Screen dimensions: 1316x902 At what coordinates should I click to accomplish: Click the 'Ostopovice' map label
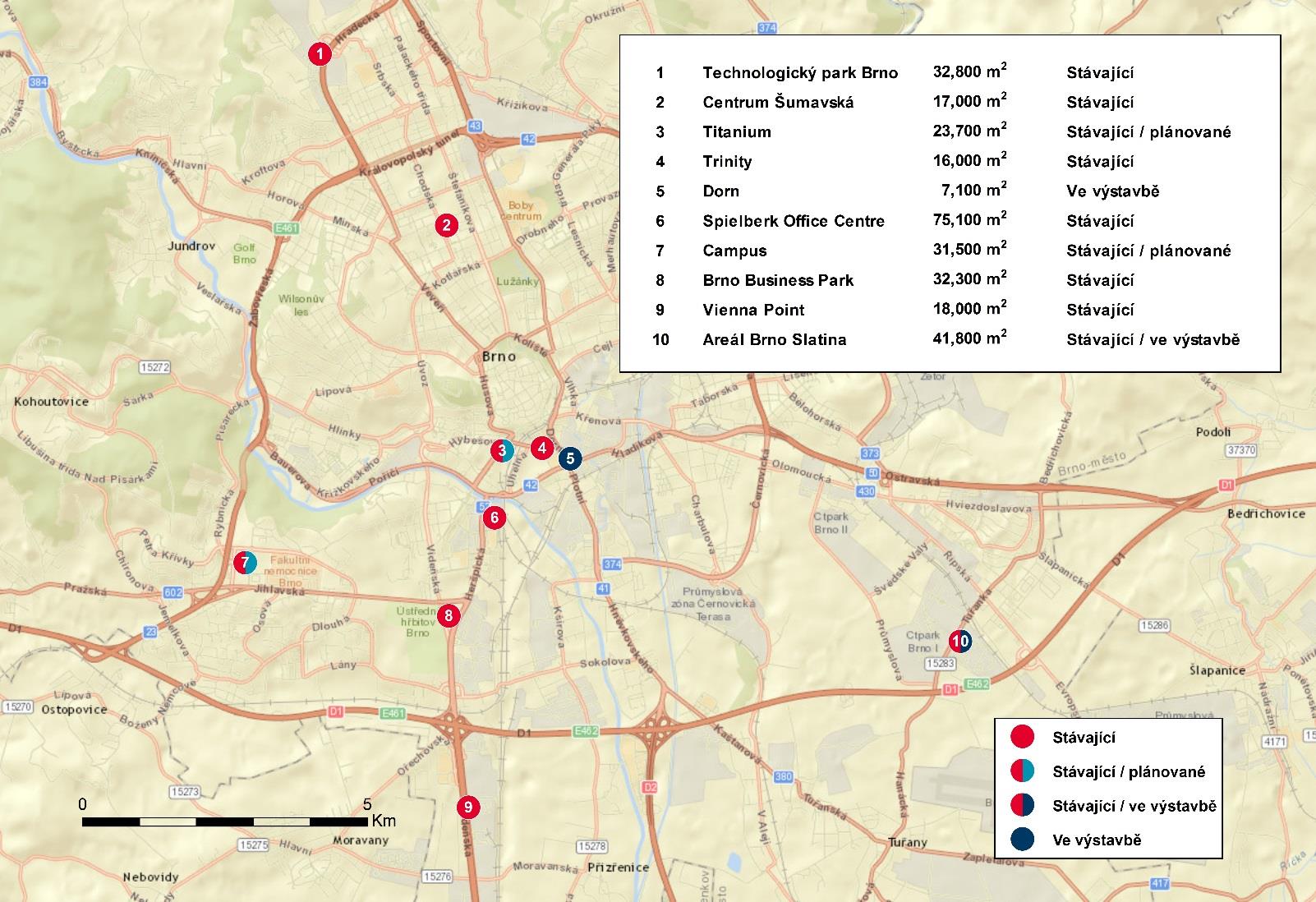coord(74,709)
